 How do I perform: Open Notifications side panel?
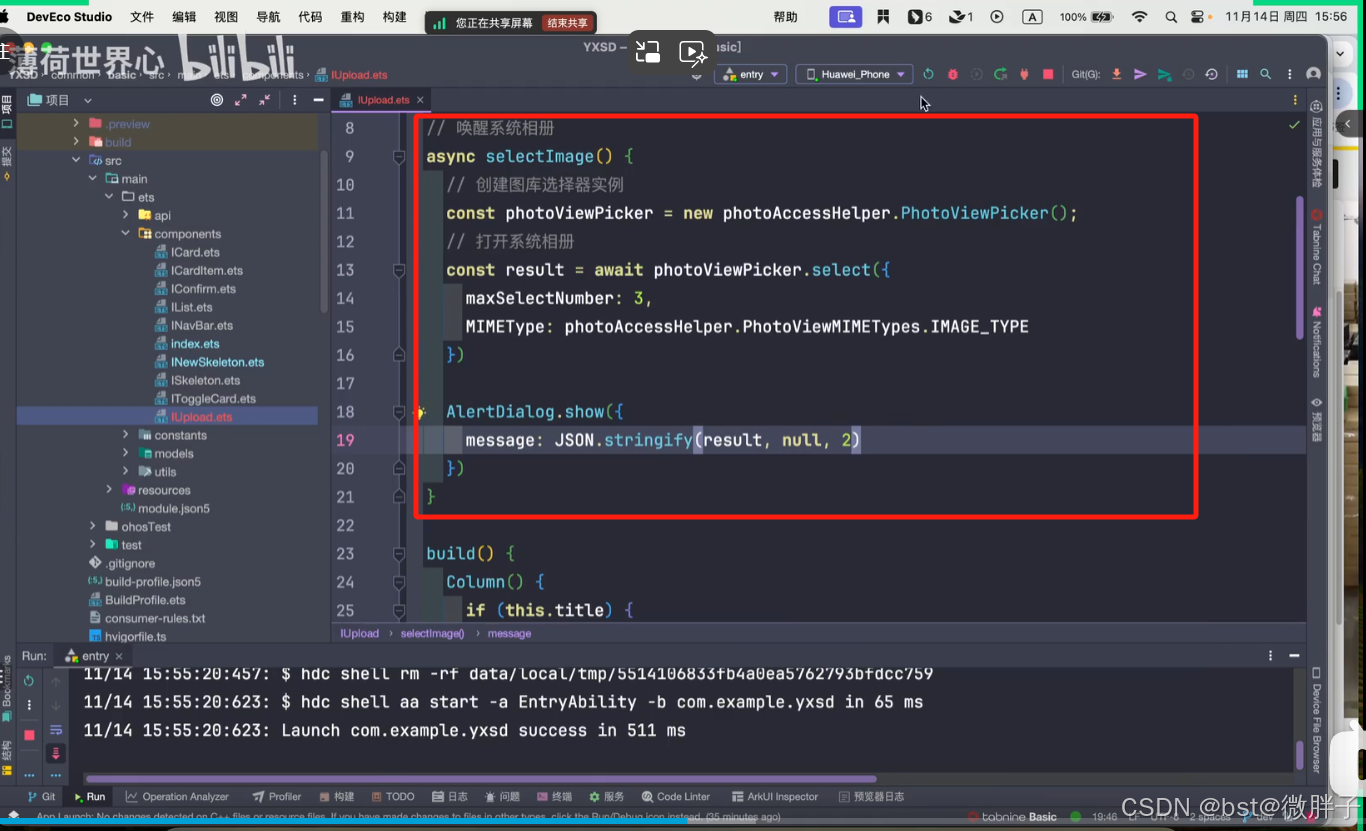[x=1316, y=342]
